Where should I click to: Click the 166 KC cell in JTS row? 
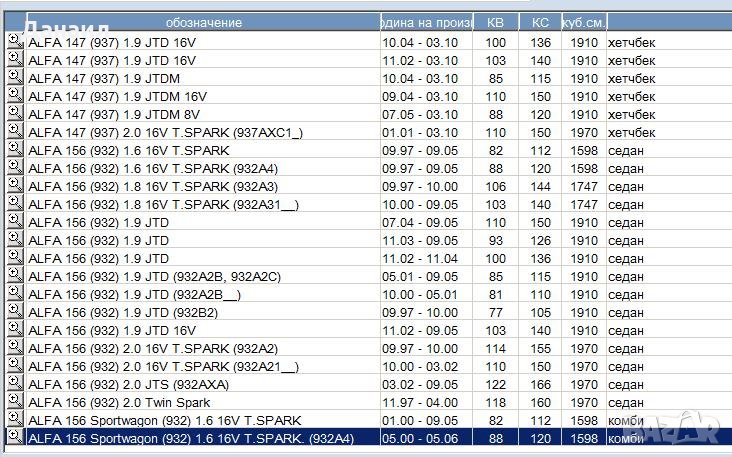(540, 384)
